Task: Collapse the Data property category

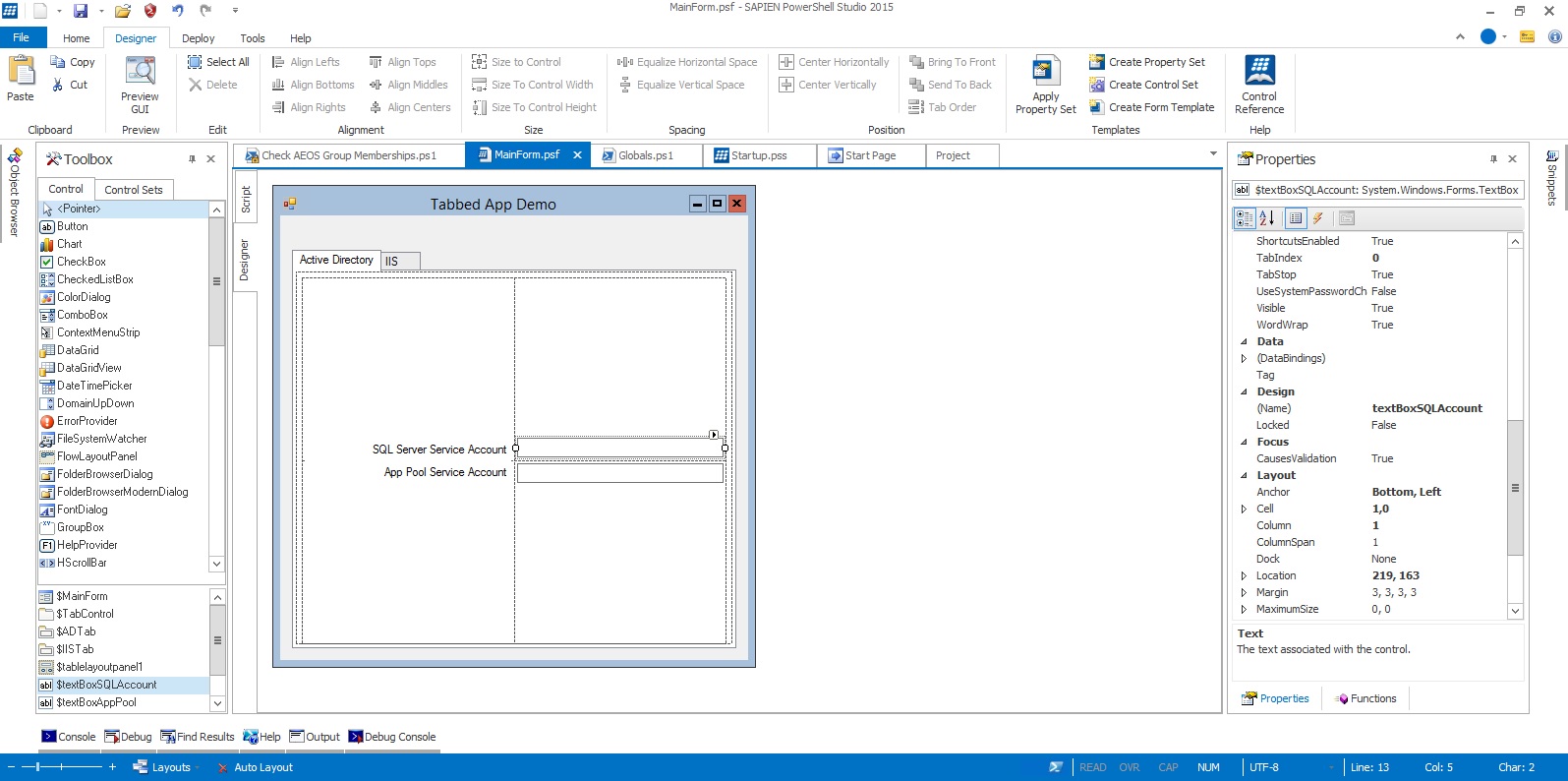Action: (x=1244, y=341)
